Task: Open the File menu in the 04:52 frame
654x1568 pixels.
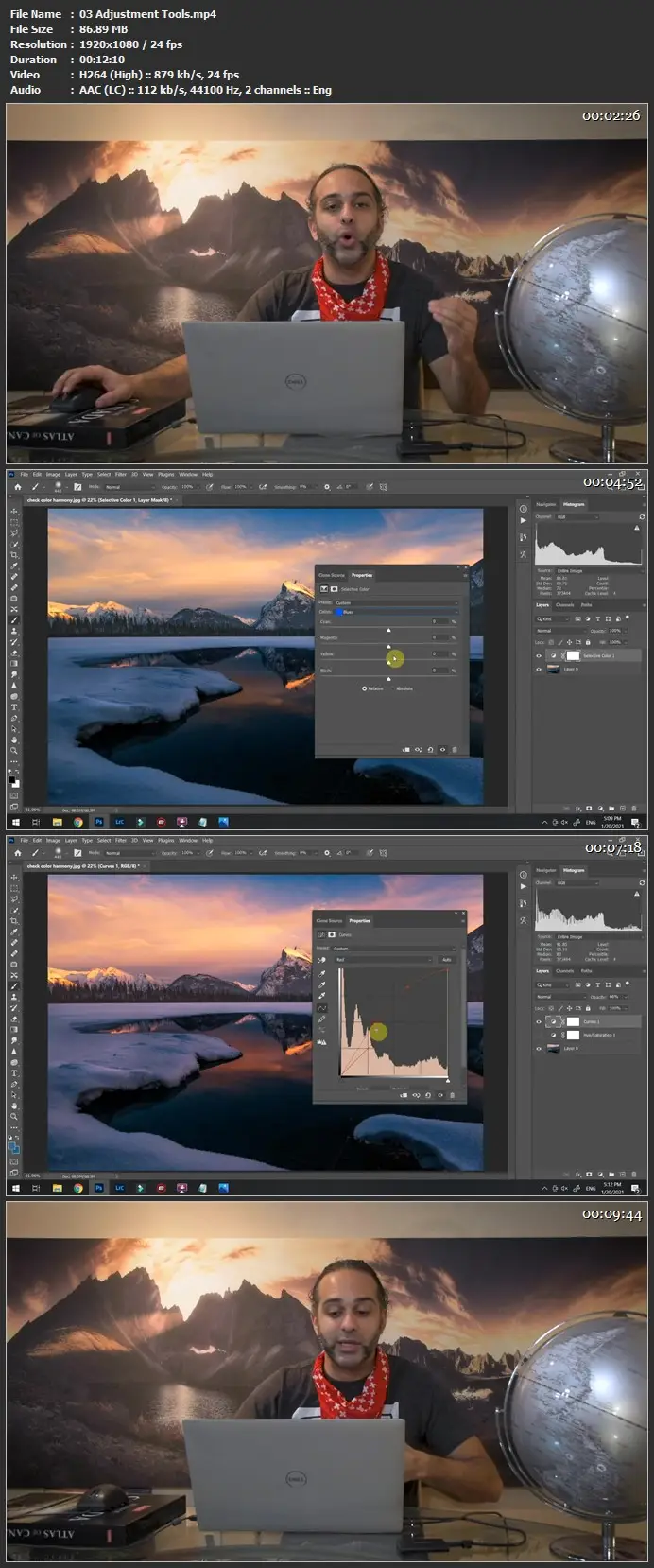Action: [24, 474]
